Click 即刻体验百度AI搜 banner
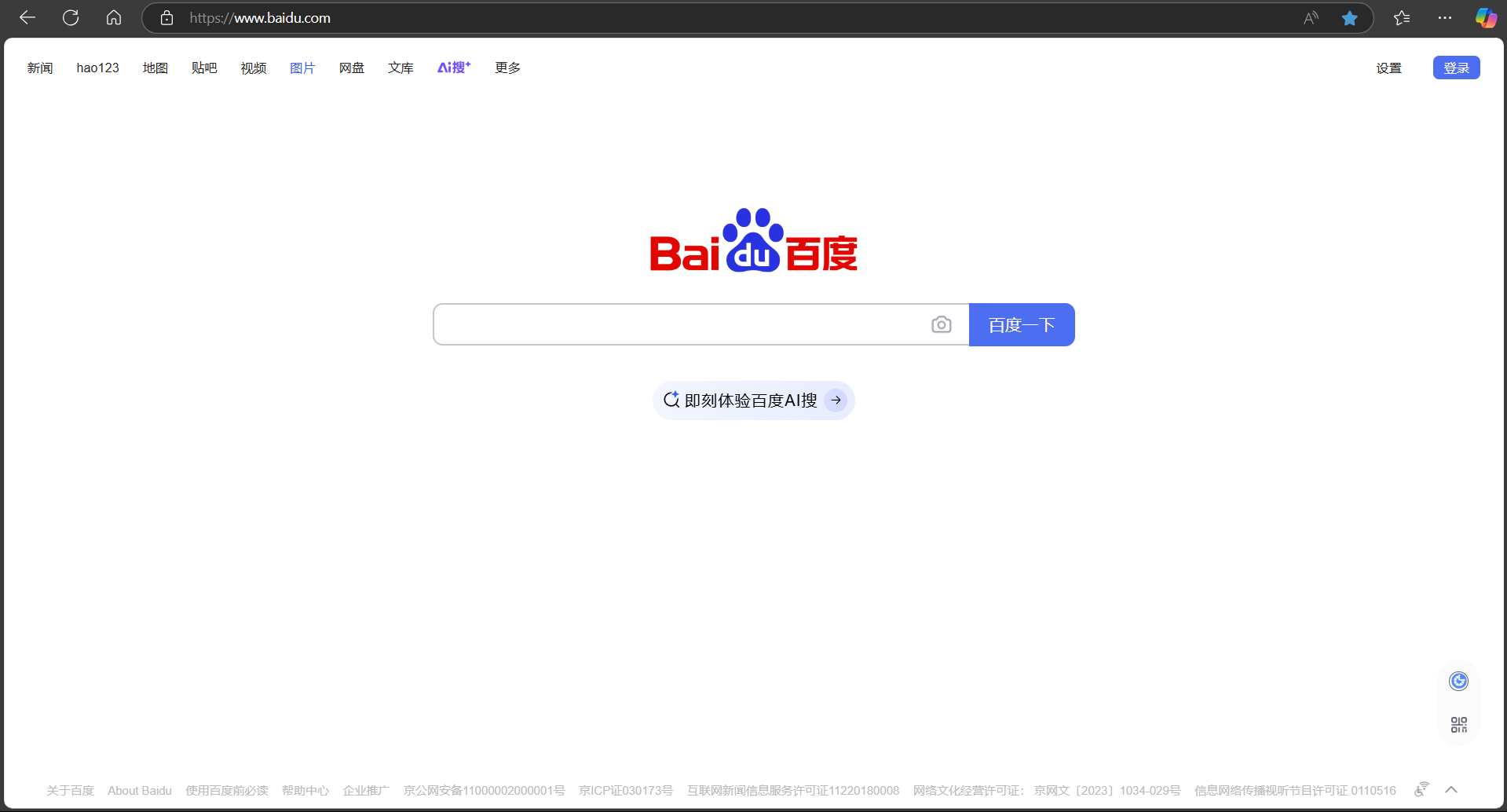This screenshot has width=1507, height=812. click(x=753, y=401)
